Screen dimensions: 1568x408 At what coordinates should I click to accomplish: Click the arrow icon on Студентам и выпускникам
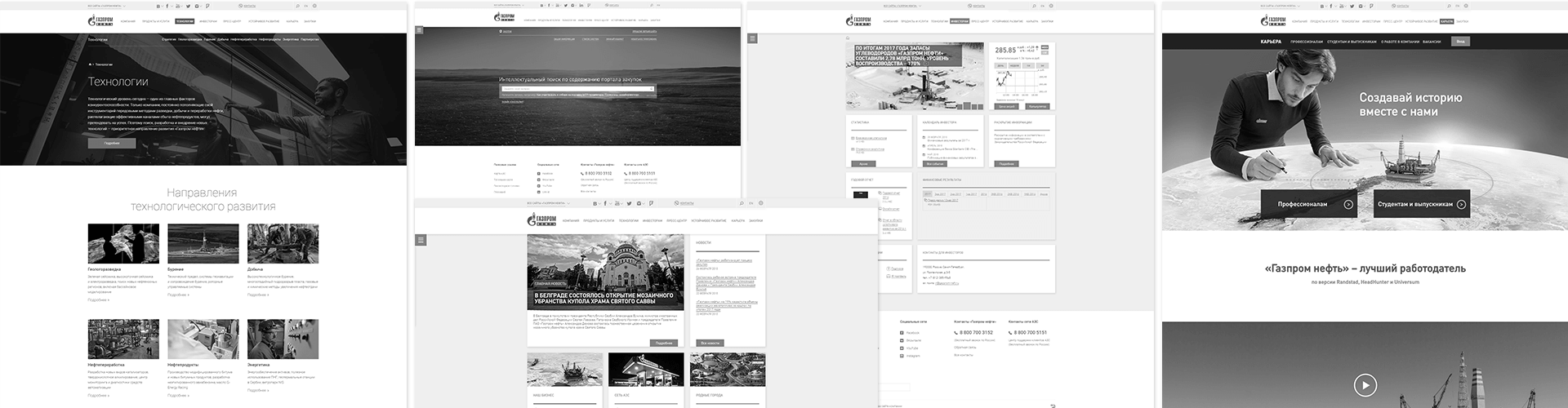(x=1461, y=205)
